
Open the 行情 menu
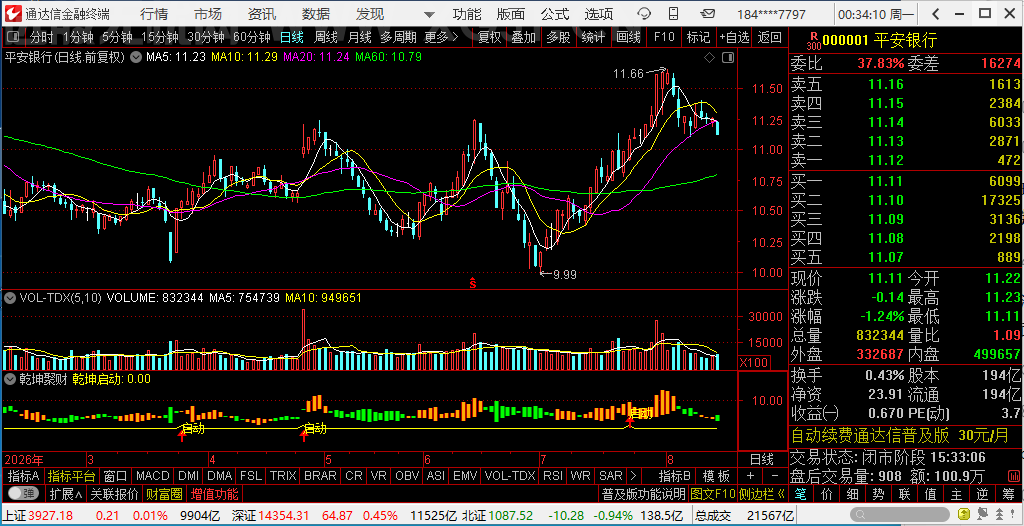pos(153,14)
